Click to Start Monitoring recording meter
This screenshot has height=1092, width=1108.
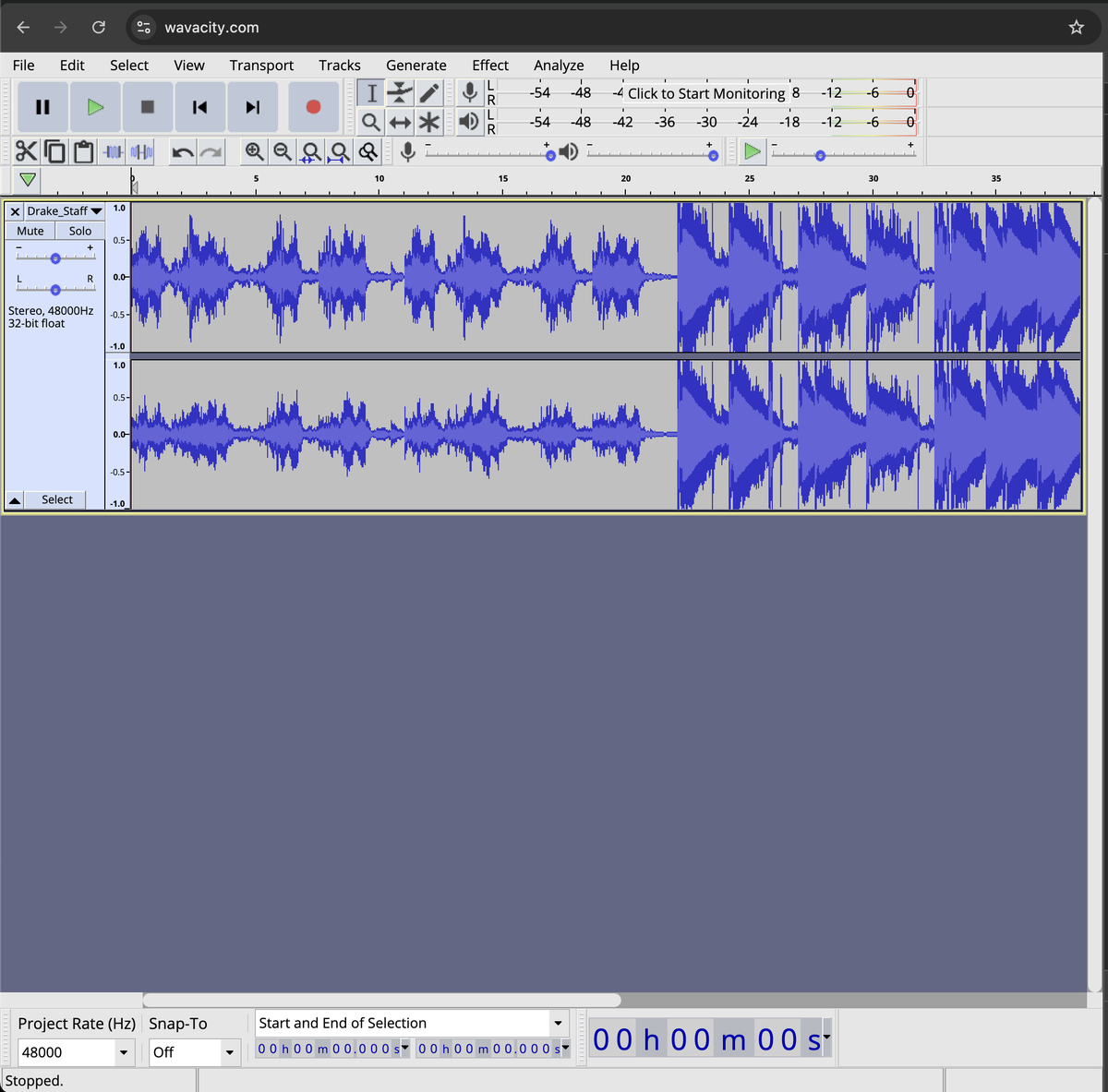tap(706, 93)
